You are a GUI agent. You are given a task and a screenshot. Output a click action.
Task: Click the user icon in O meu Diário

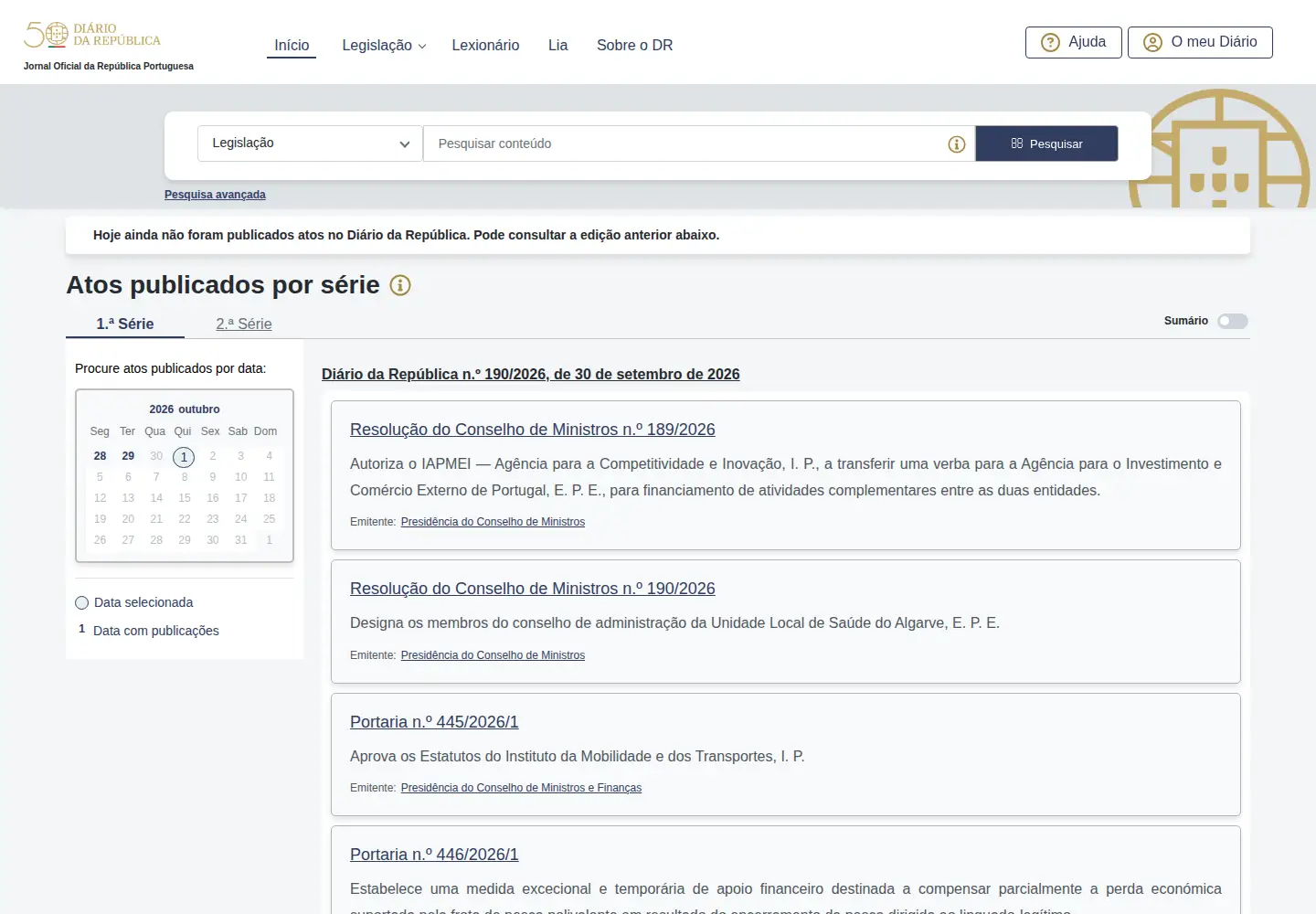[1153, 42]
